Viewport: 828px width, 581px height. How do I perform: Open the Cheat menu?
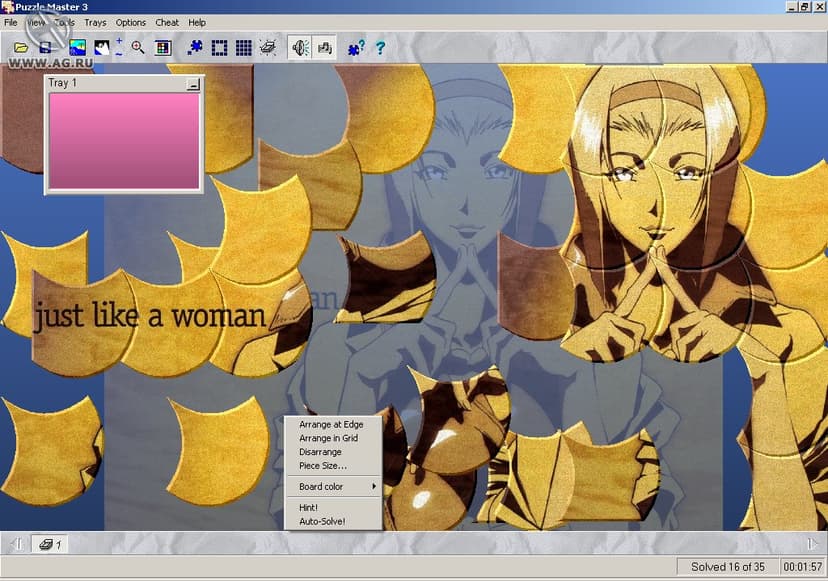pos(167,23)
